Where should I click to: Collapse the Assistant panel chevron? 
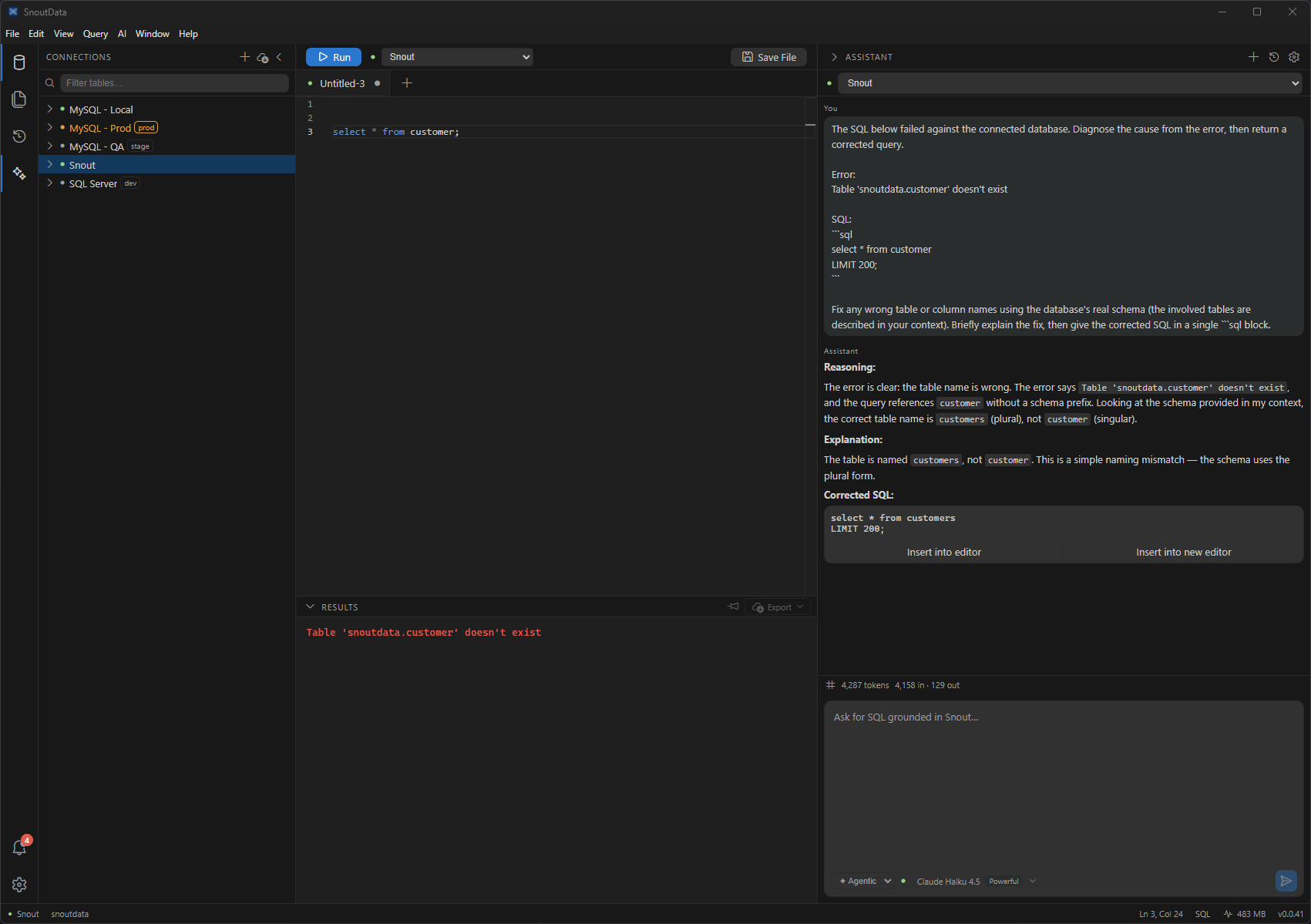click(x=834, y=57)
